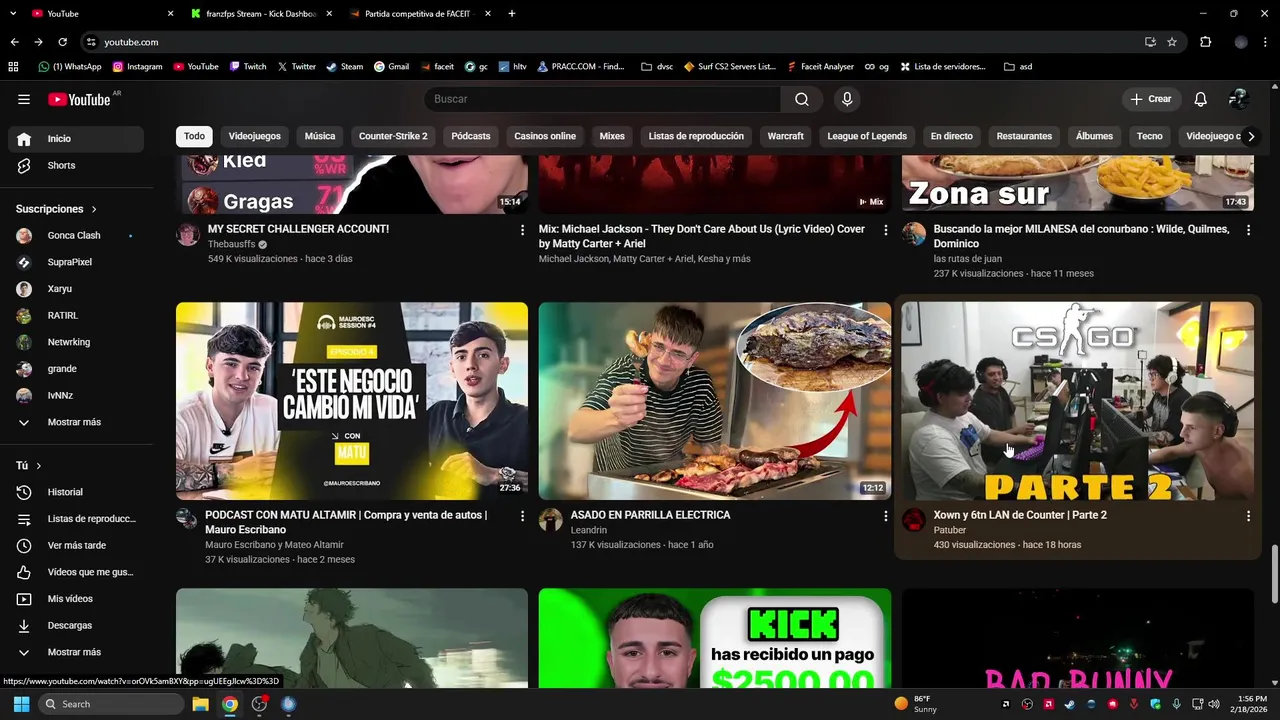
Task: Open options menu for MY SECRET CHALLENGER ACCOUNT
Action: (522, 230)
